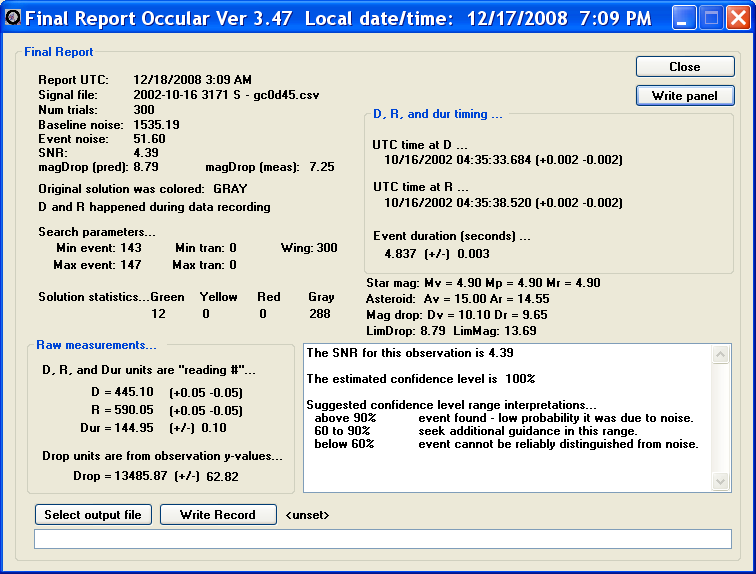Viewport: 756px width, 574px height.
Task: Click 'Search parameters...' label
Action: (x=96, y=232)
